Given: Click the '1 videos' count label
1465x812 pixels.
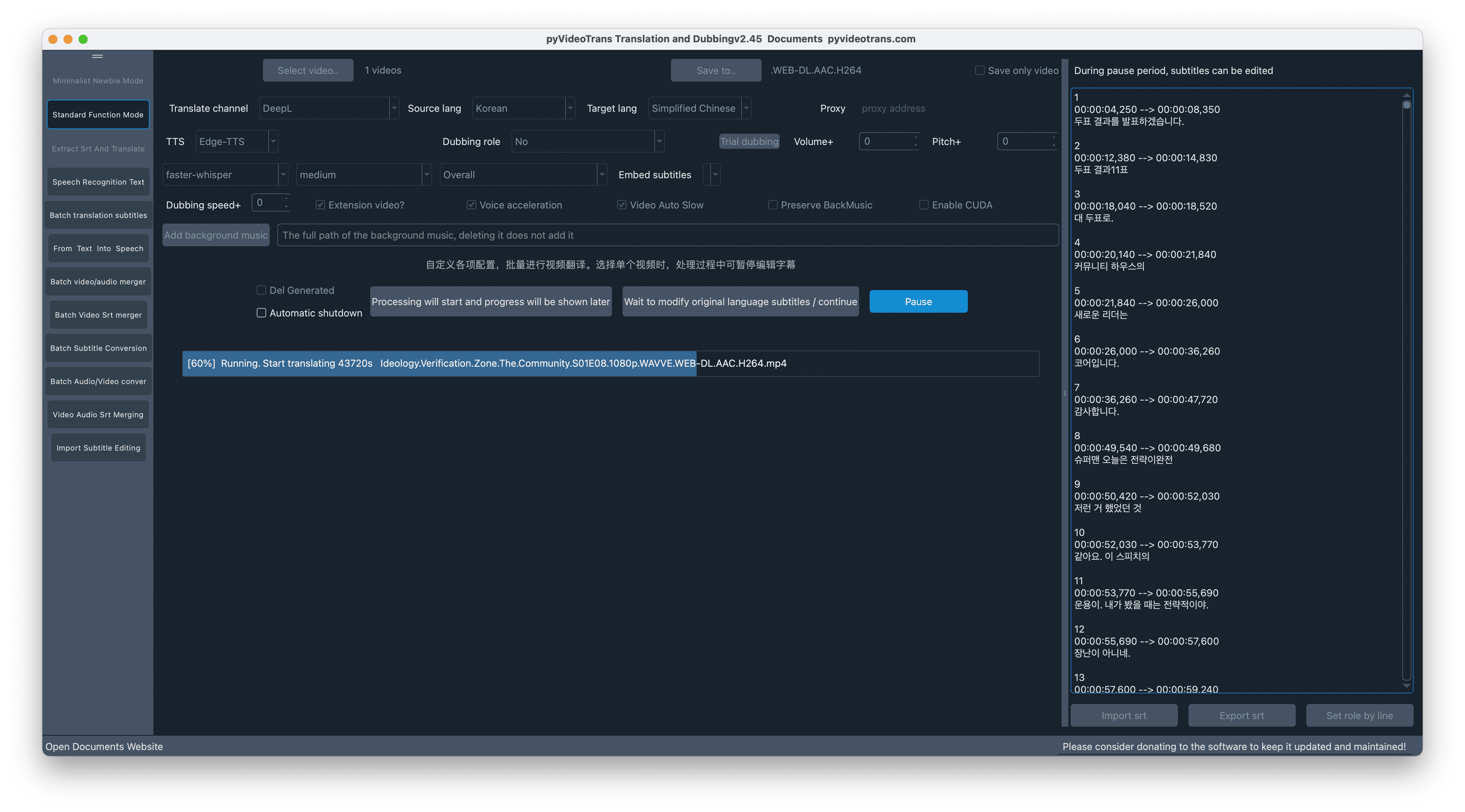Looking at the screenshot, I should pyautogui.click(x=383, y=71).
